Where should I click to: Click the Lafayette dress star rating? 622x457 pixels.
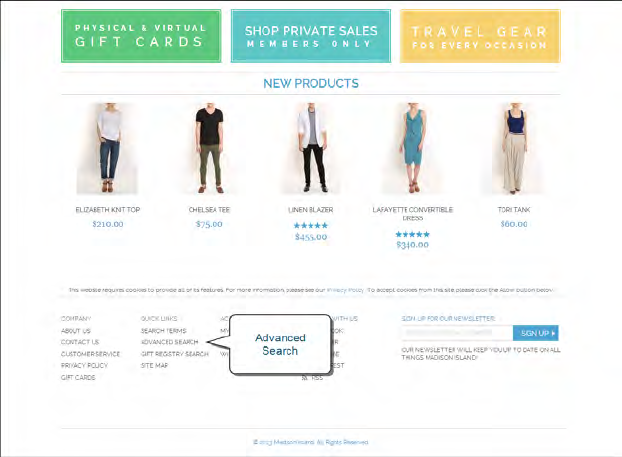(413, 234)
